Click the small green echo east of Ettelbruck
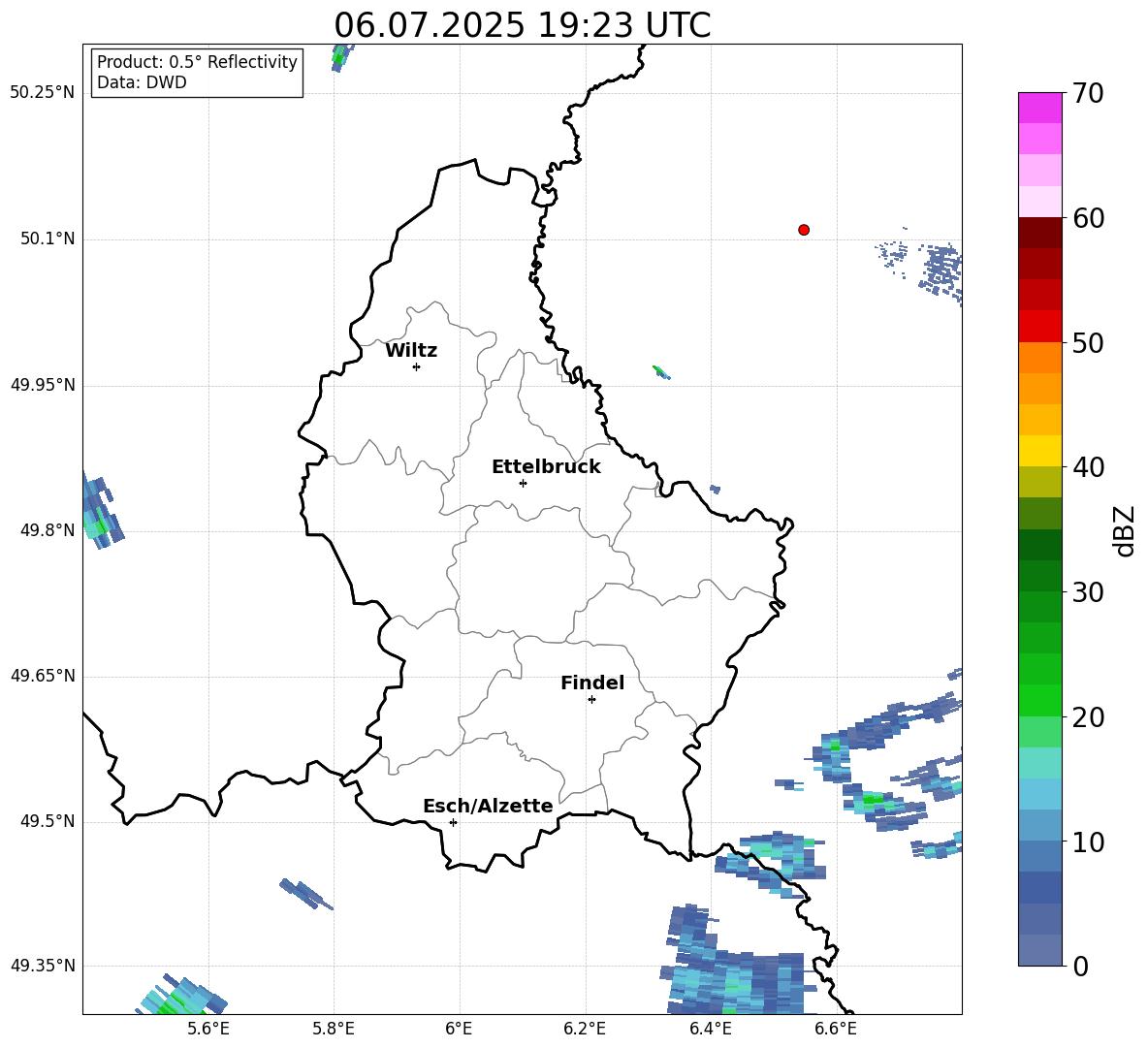 (661, 371)
